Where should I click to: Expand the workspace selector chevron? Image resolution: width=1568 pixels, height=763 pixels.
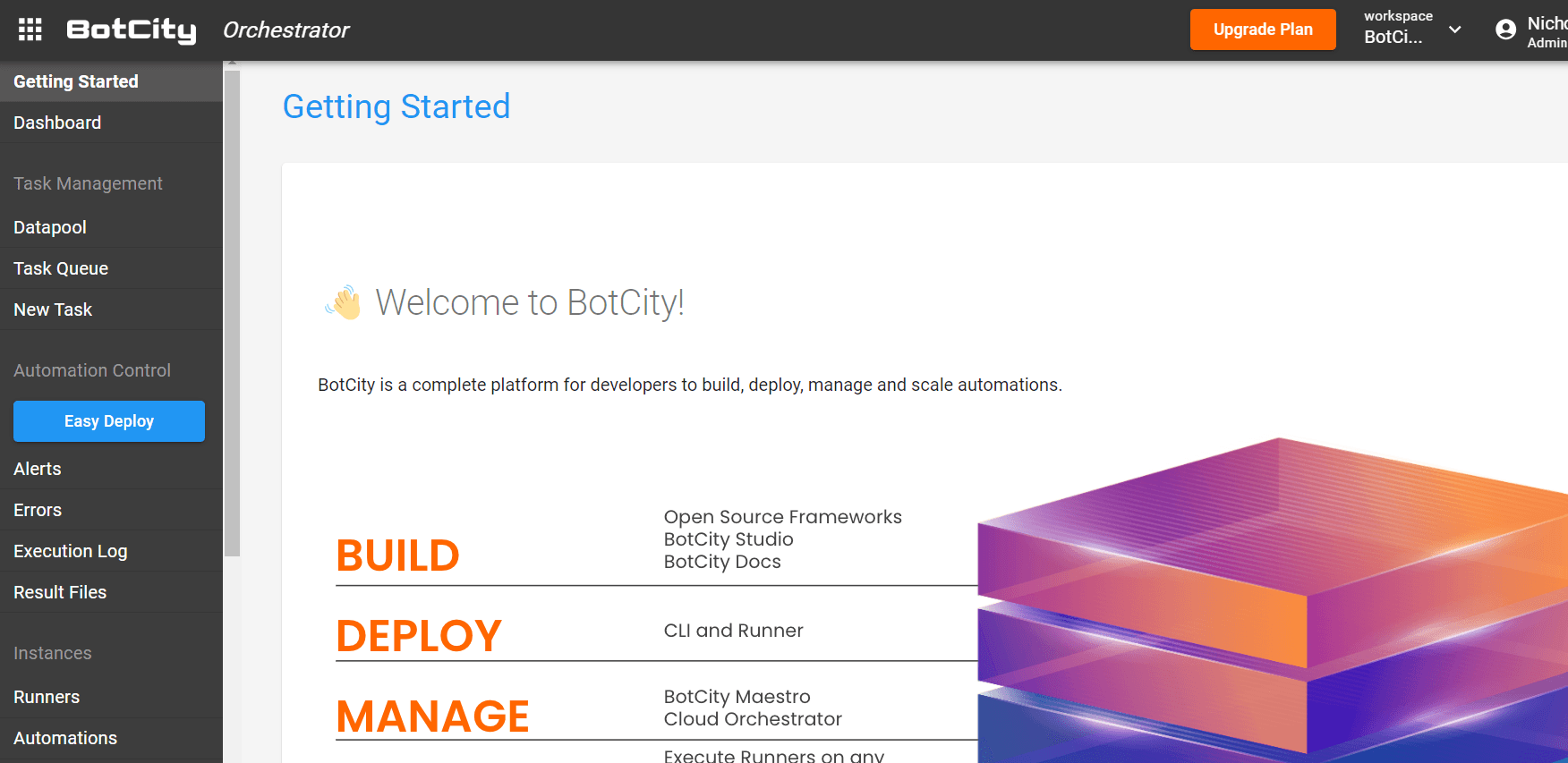point(1455,30)
